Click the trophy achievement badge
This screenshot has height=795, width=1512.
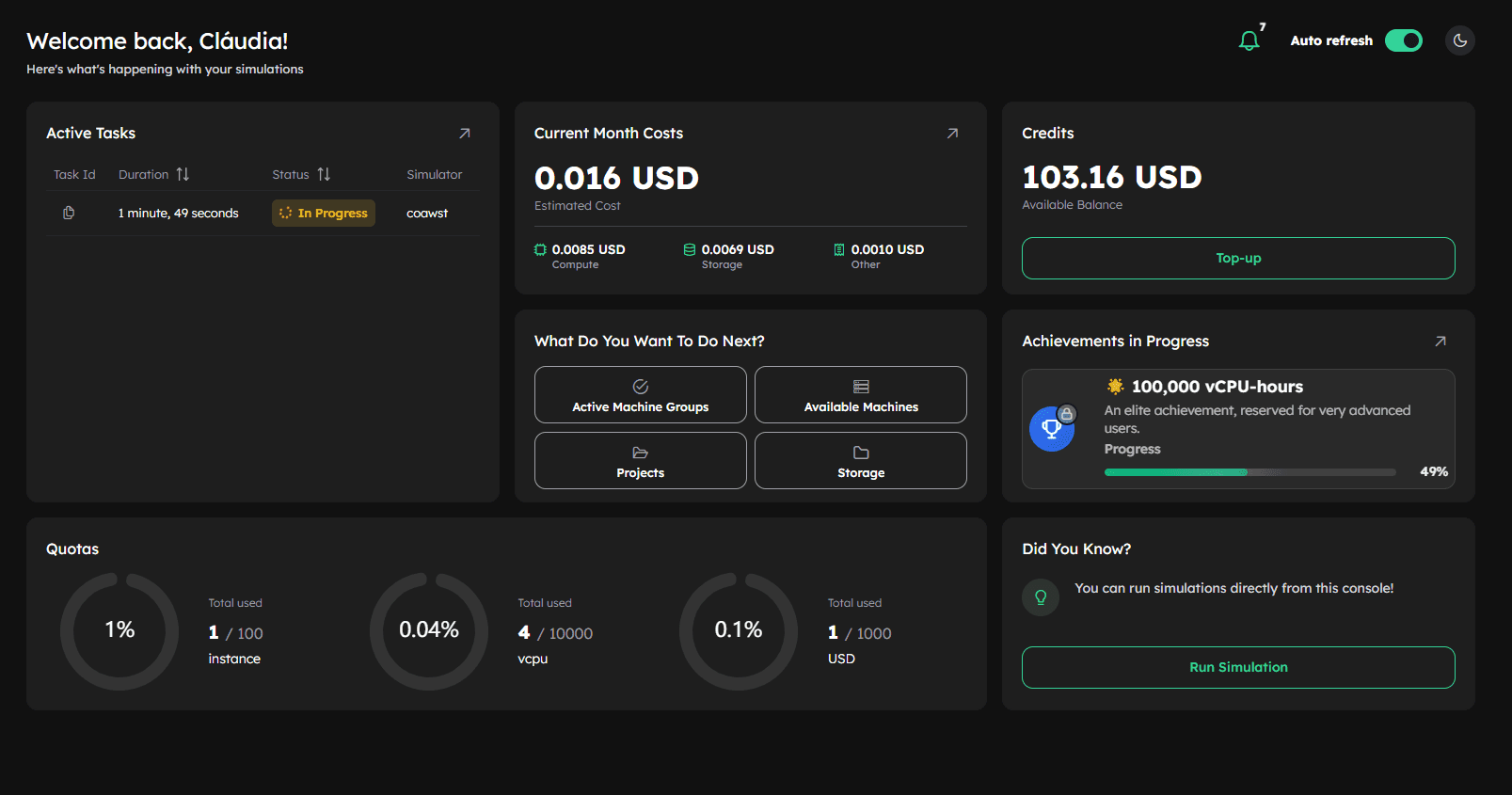(x=1052, y=429)
